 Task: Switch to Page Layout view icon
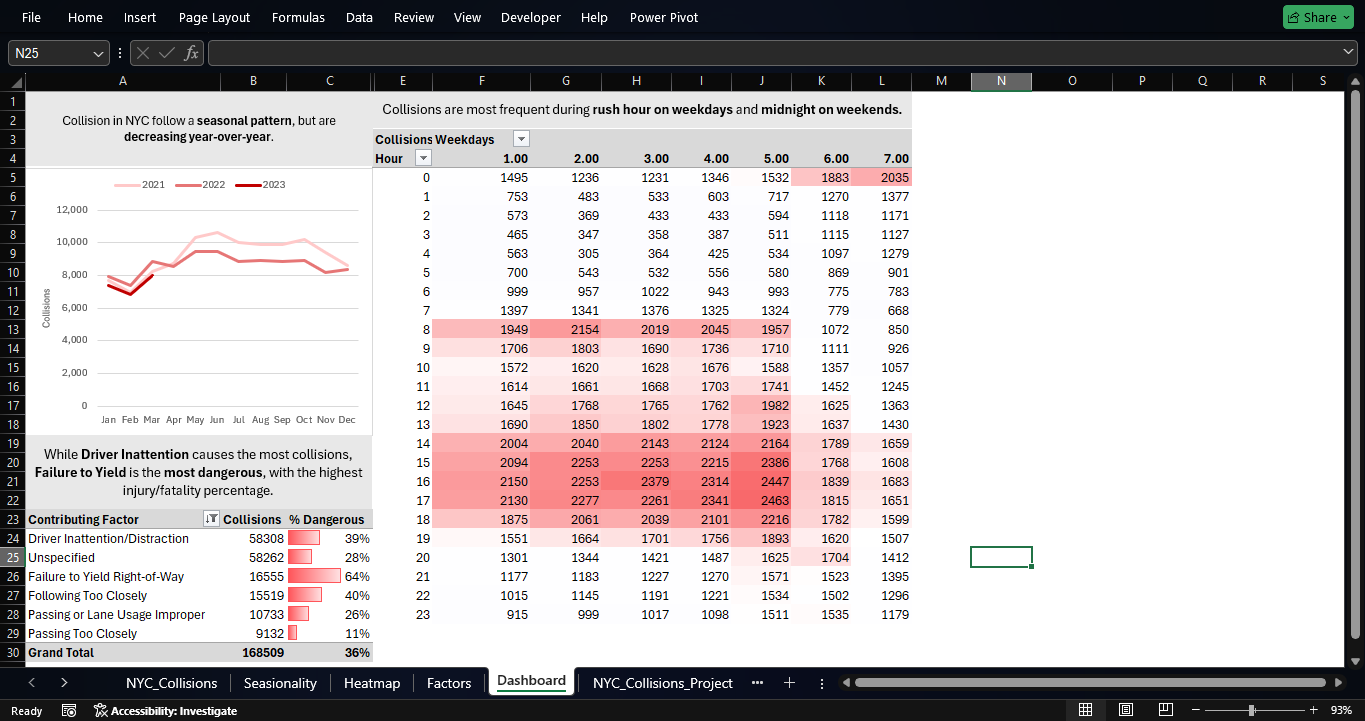coord(1125,710)
